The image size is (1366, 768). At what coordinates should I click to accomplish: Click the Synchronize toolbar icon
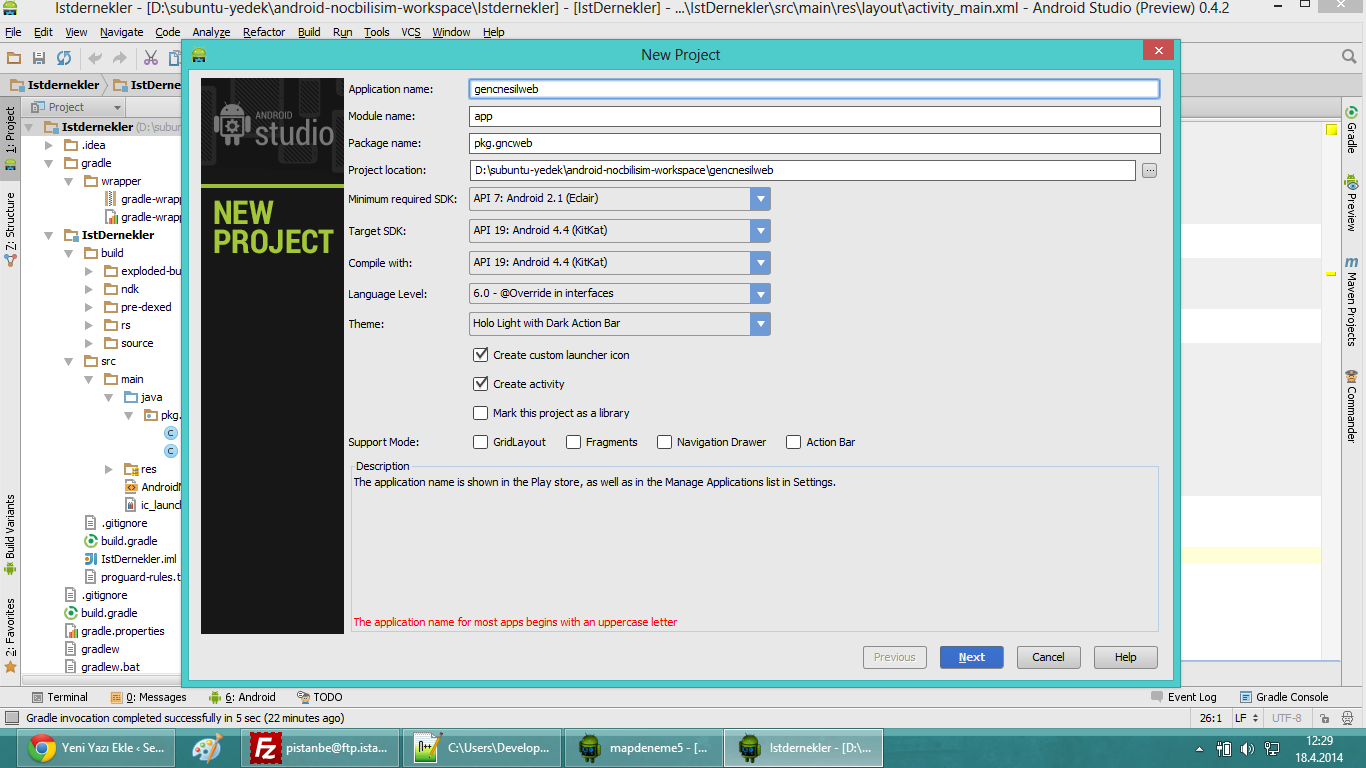tap(63, 58)
